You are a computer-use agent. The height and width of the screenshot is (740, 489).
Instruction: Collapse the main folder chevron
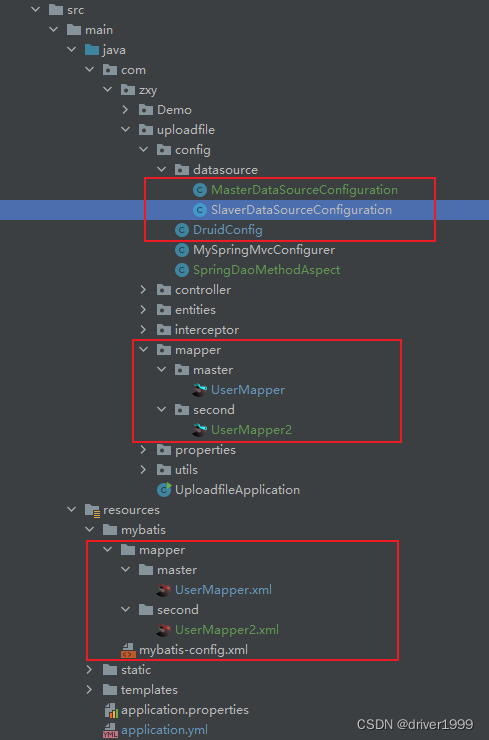click(53, 29)
